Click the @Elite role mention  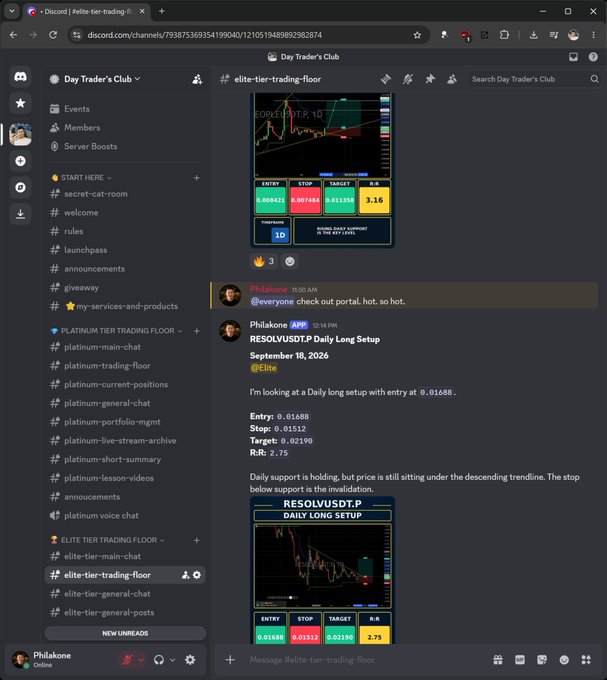tap(264, 368)
